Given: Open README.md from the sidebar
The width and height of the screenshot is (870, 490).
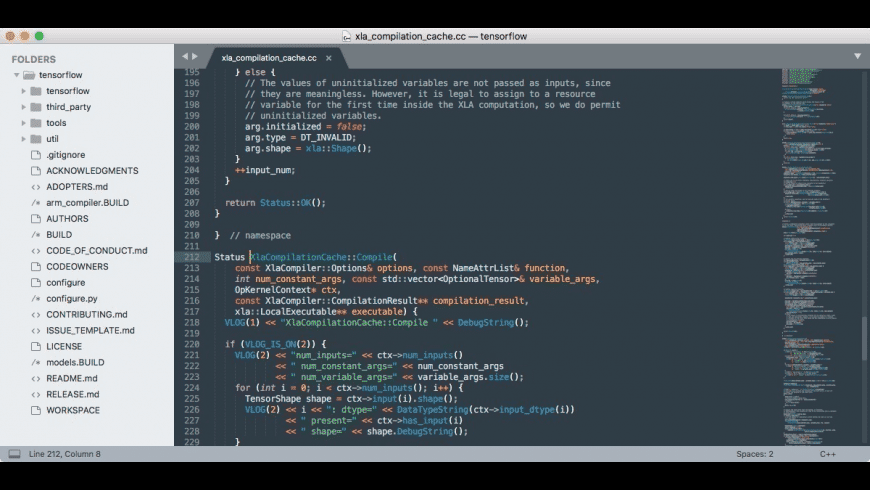Looking at the screenshot, I should pyautogui.click(x=71, y=378).
